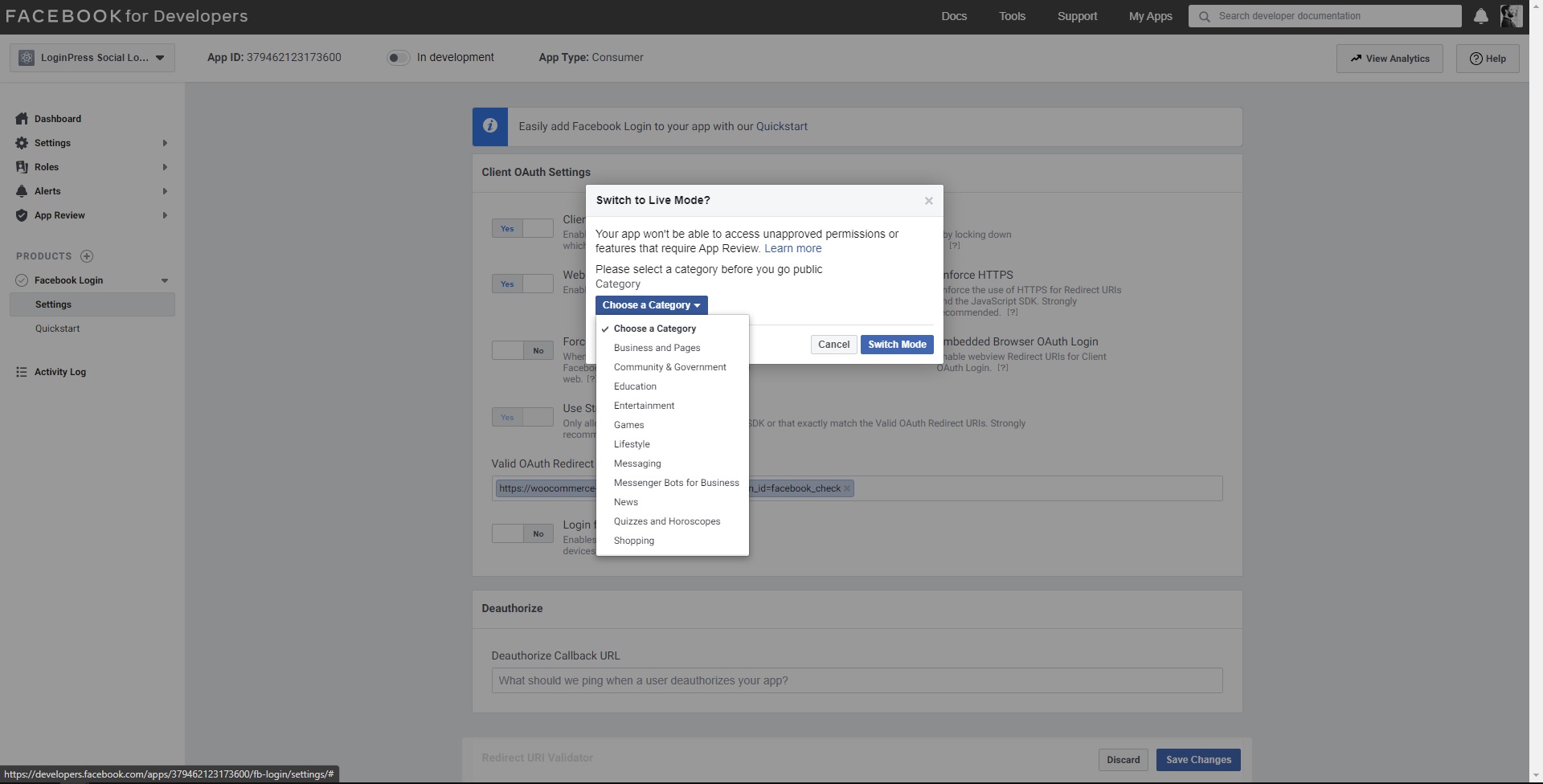Viewport: 1543px width, 784px height.
Task: Open Support in top navigation
Action: (x=1077, y=16)
